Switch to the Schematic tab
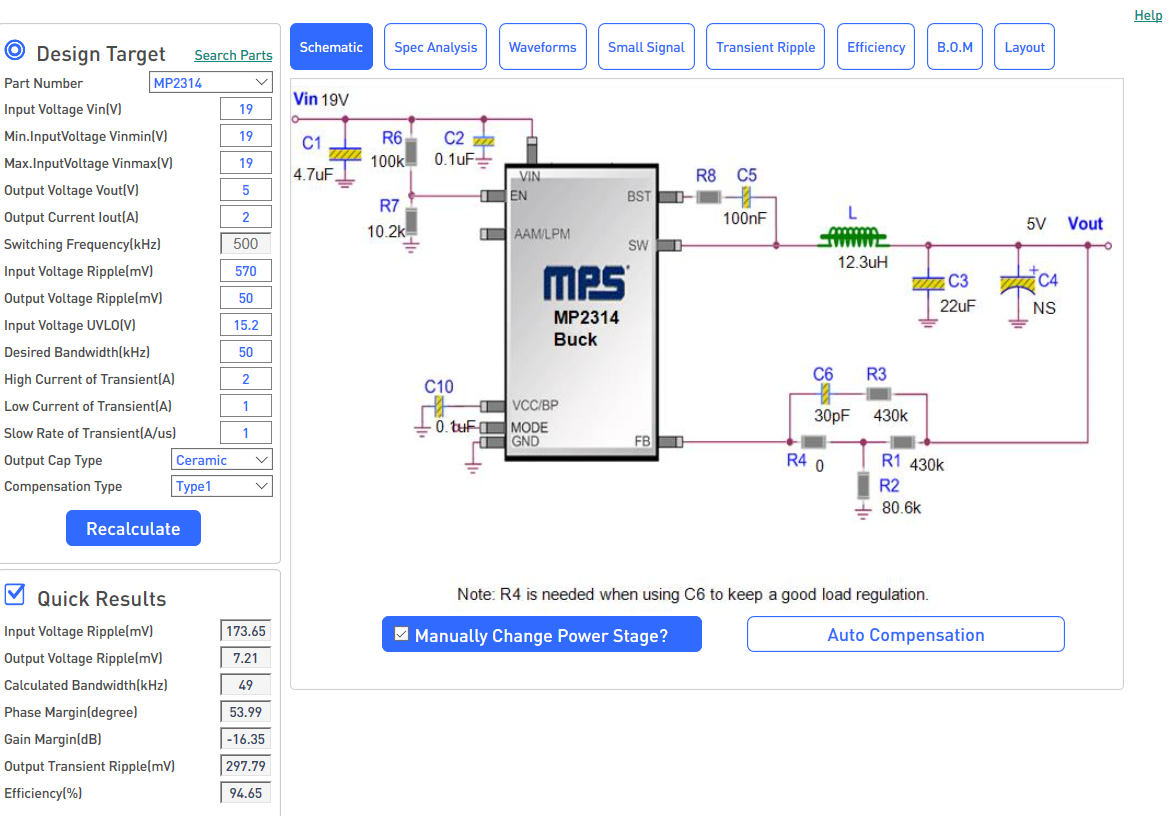This screenshot has width=1176, height=816. (x=332, y=46)
